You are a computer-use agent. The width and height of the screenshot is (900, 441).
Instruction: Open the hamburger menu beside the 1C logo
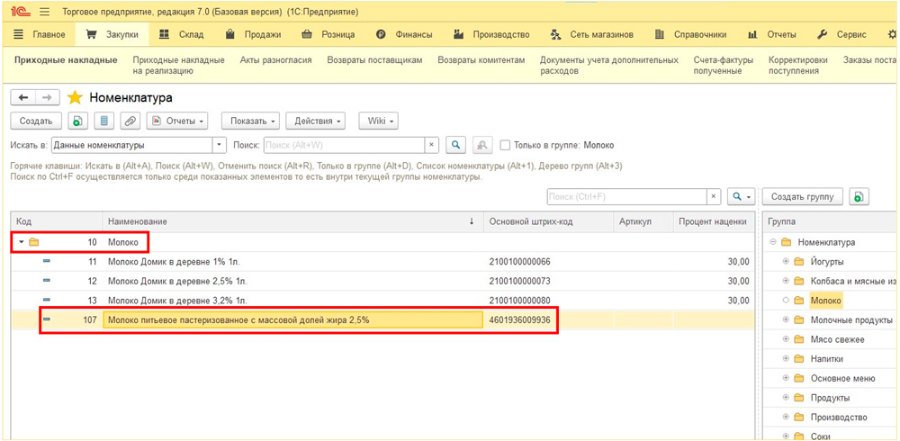tap(45, 11)
